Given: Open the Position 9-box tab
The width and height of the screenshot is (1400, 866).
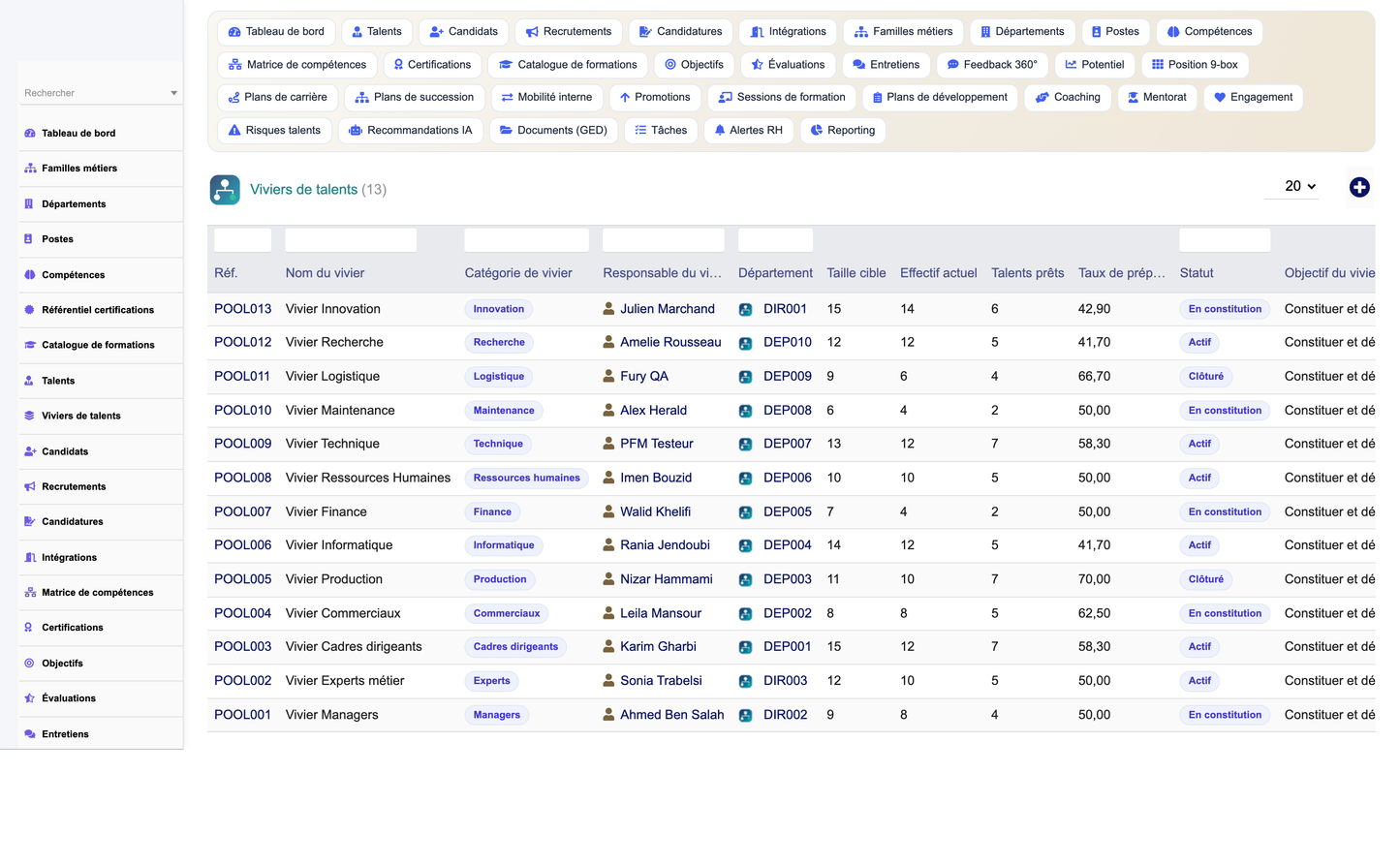Looking at the screenshot, I should [1195, 65].
